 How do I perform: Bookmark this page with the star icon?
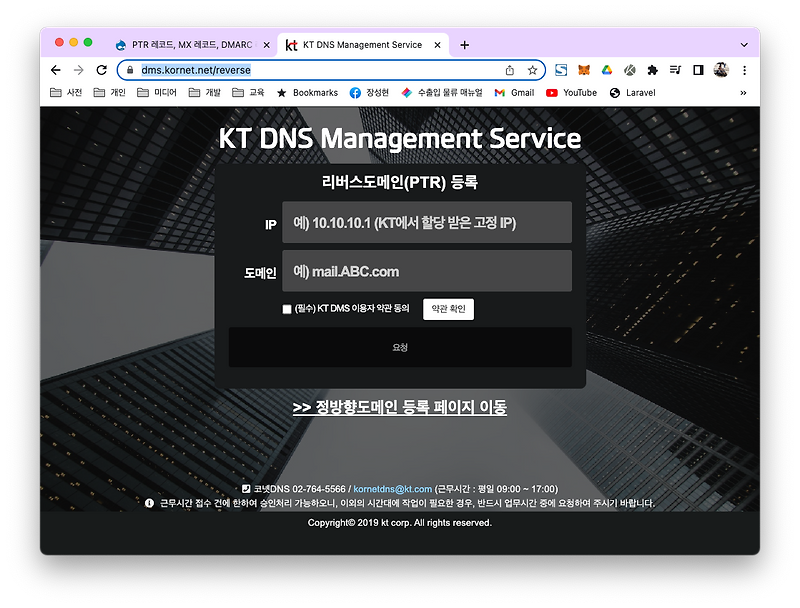(532, 70)
